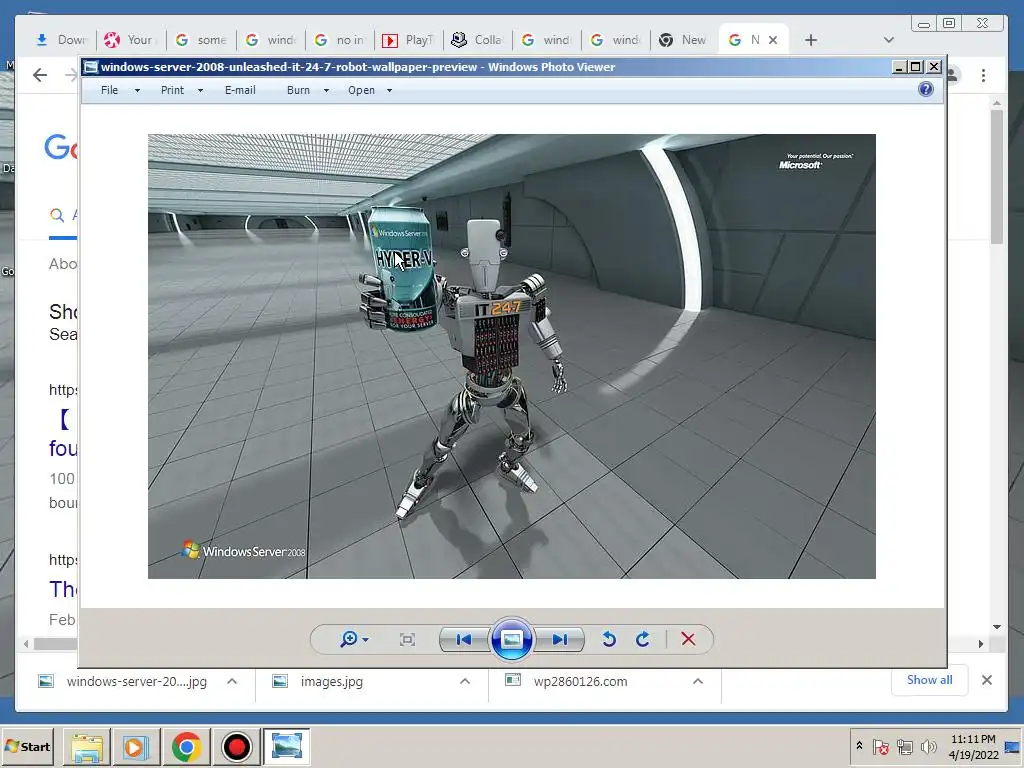The height and width of the screenshot is (768, 1024).
Task: Close the active Chrome tab
Action: (x=773, y=40)
